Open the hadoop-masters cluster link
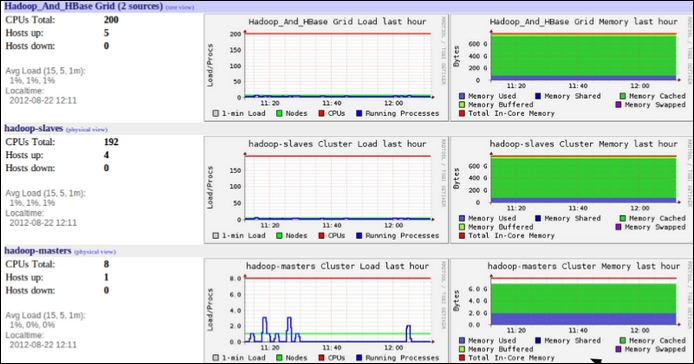 click(38, 251)
